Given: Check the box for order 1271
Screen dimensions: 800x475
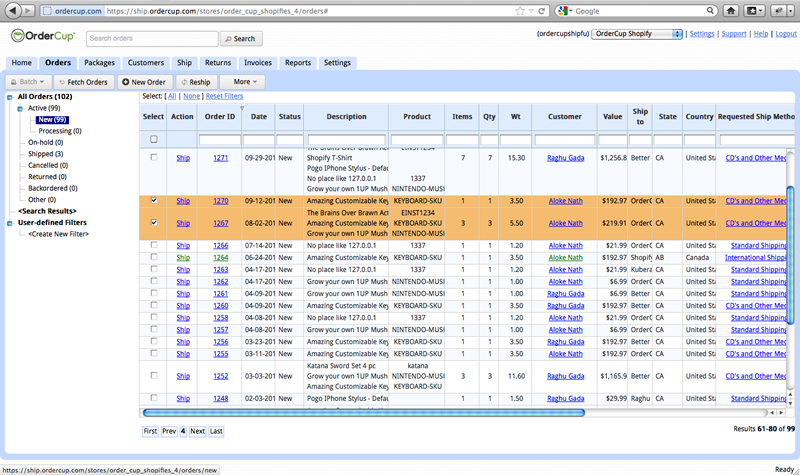Looking at the screenshot, I should pos(154,157).
